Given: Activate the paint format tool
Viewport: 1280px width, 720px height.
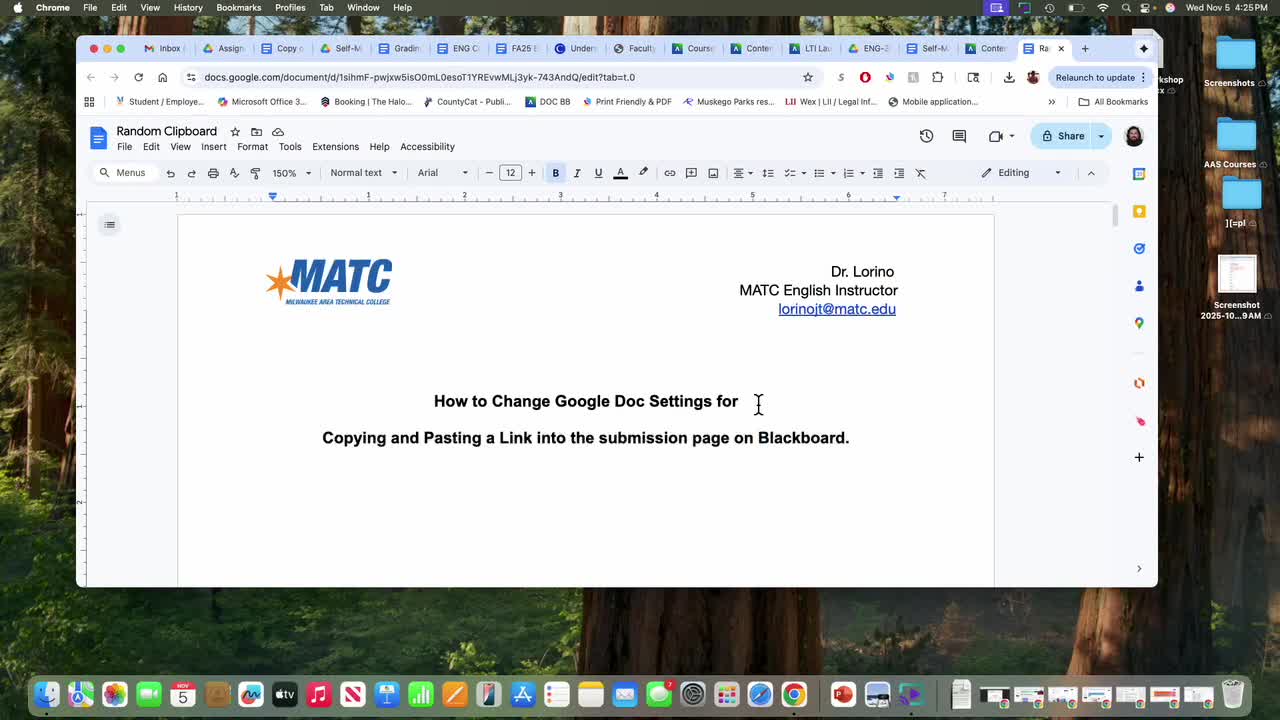Looking at the screenshot, I should tap(255, 173).
